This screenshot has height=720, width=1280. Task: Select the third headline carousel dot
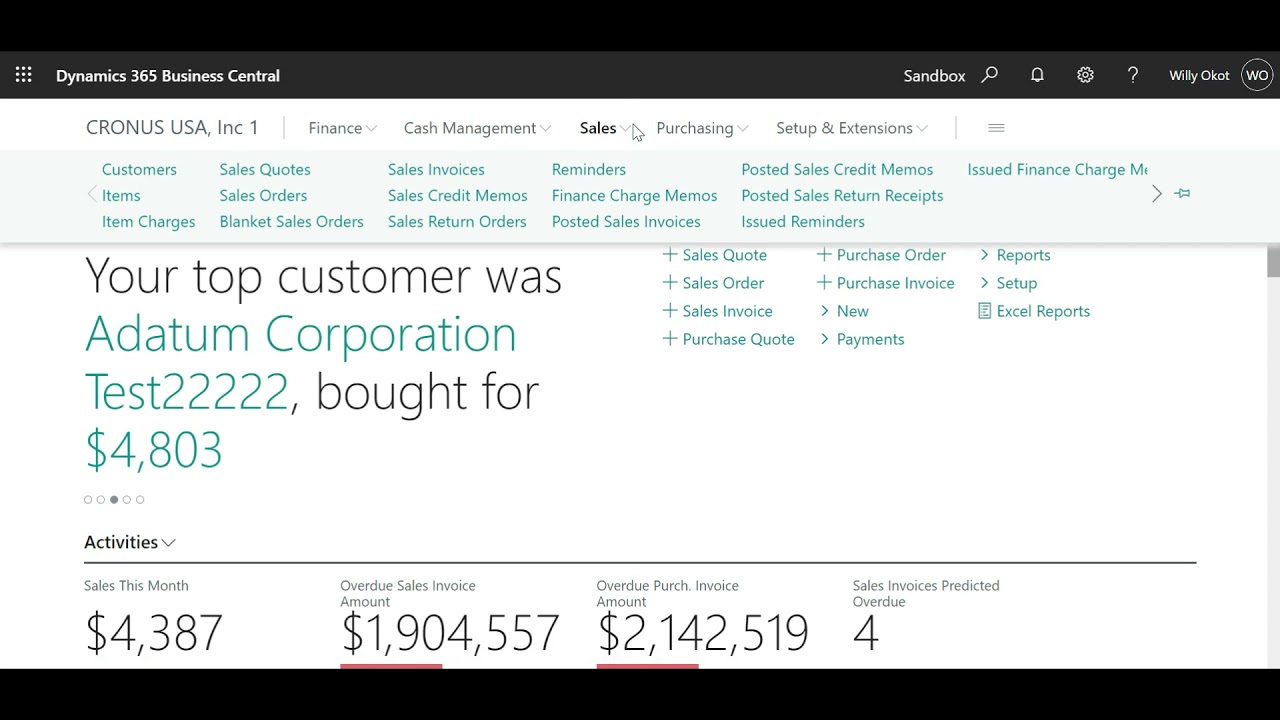click(x=114, y=499)
